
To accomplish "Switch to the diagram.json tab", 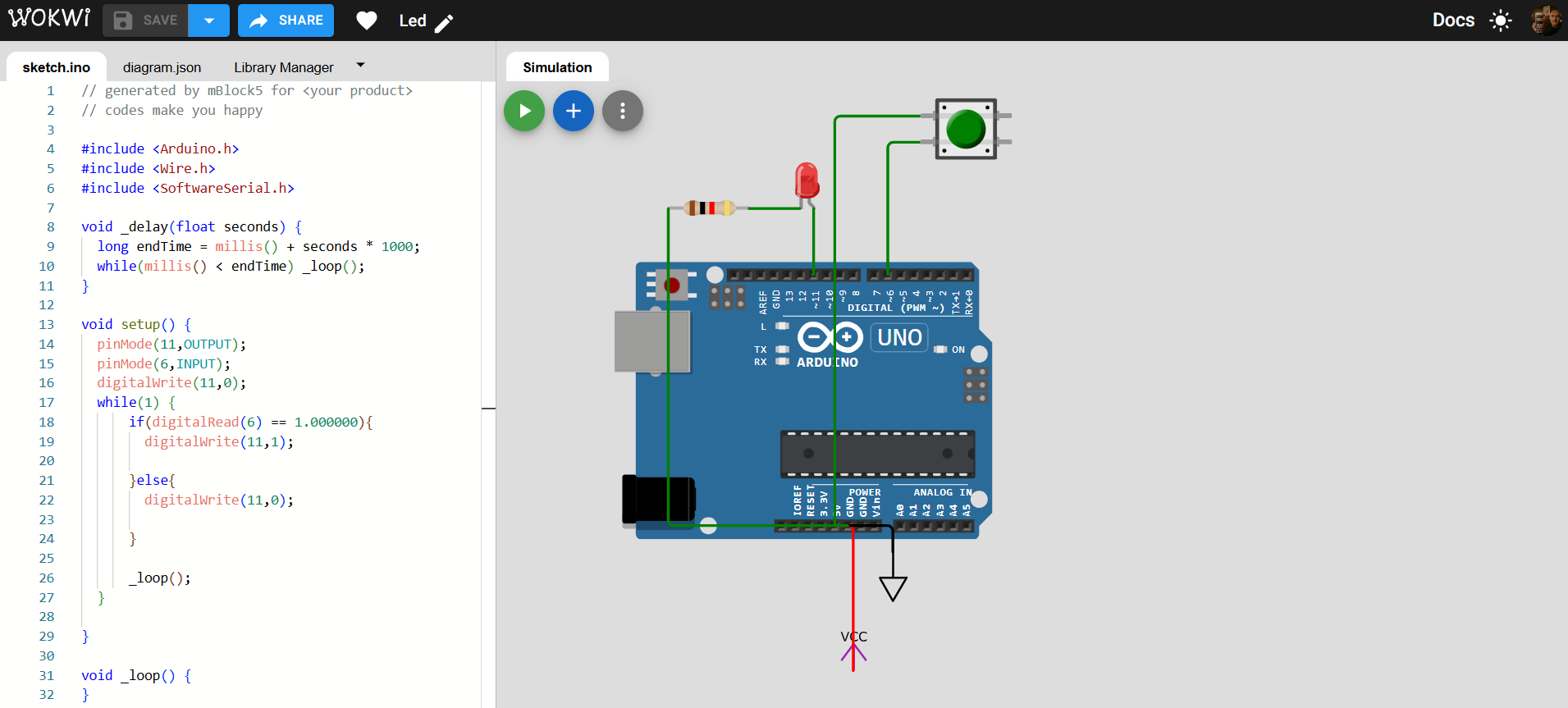I will pos(162,67).
